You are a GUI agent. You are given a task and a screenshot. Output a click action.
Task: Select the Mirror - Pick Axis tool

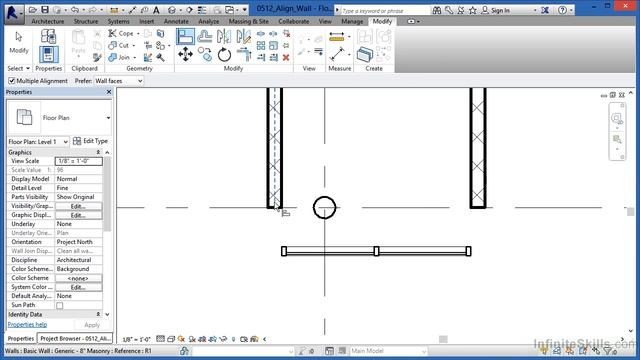tap(224, 37)
